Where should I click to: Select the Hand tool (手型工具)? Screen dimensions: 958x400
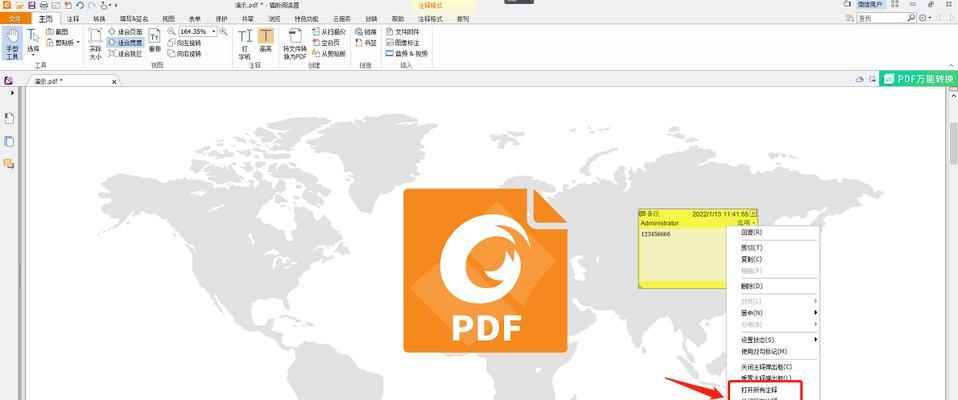pyautogui.click(x=12, y=43)
